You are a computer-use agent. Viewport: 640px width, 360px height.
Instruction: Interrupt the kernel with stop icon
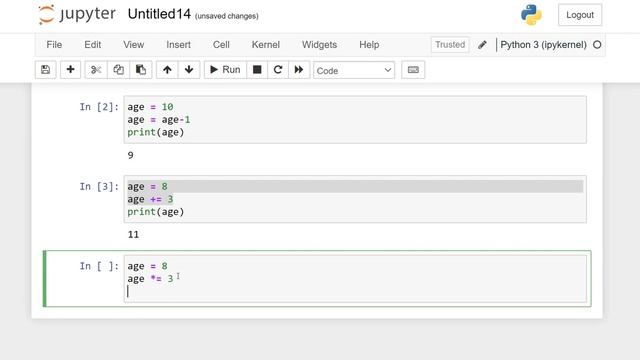click(257, 70)
